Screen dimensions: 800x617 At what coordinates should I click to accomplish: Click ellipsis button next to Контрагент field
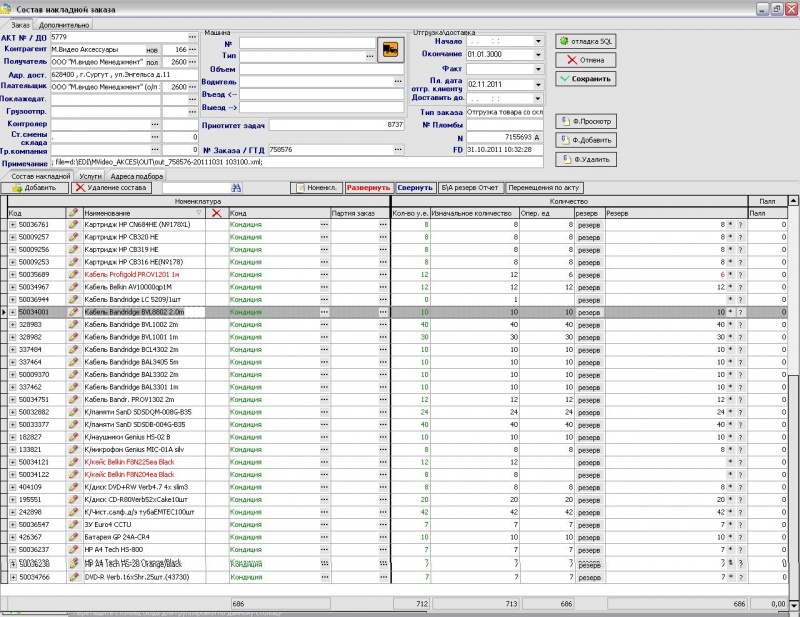[192, 49]
